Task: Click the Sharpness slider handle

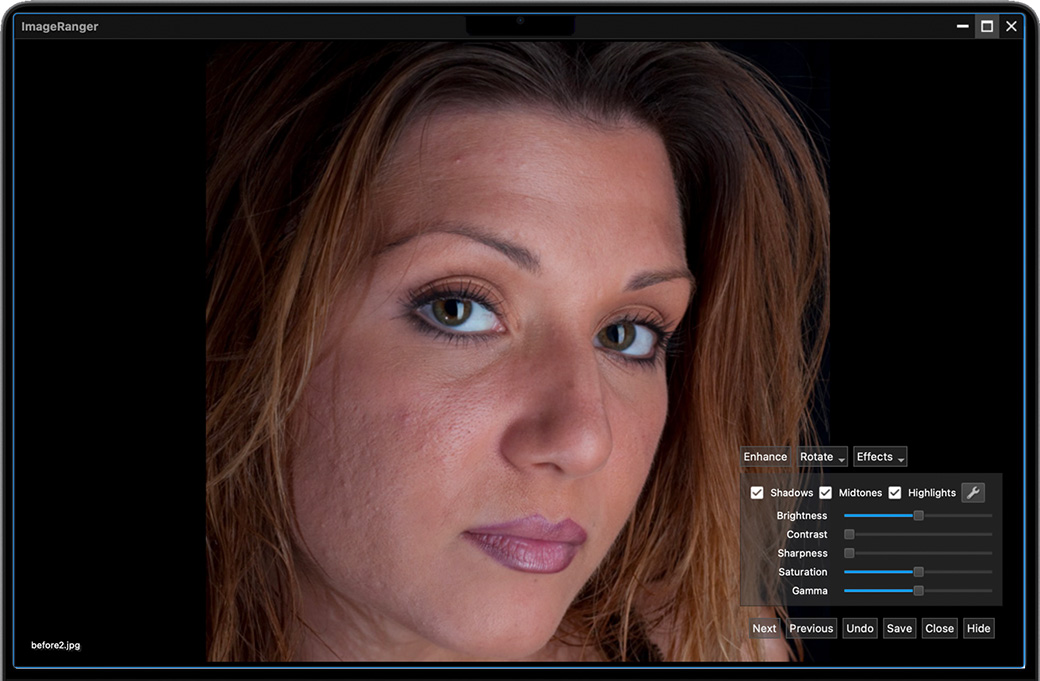Action: point(849,553)
